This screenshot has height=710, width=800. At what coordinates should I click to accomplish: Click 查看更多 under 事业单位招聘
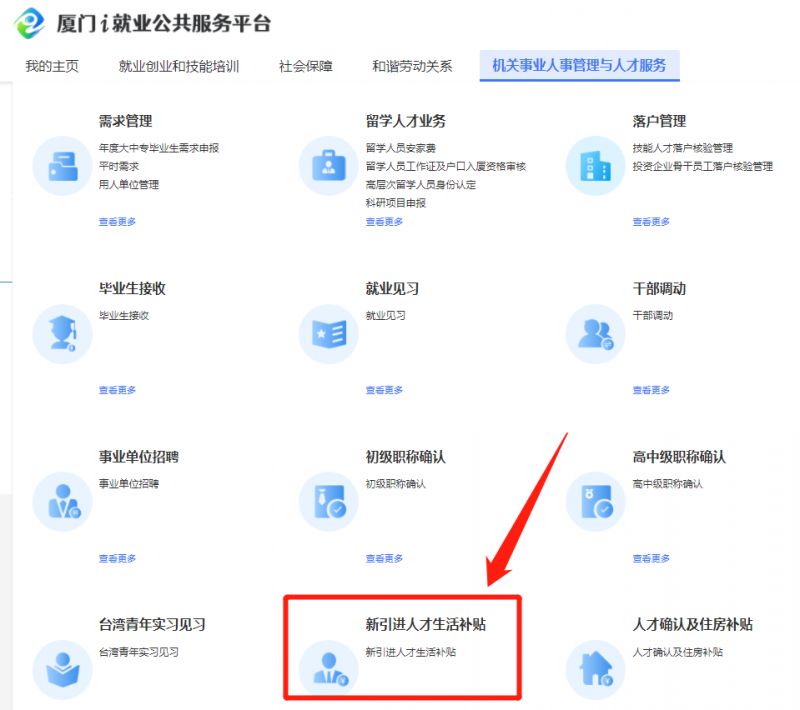point(117,559)
